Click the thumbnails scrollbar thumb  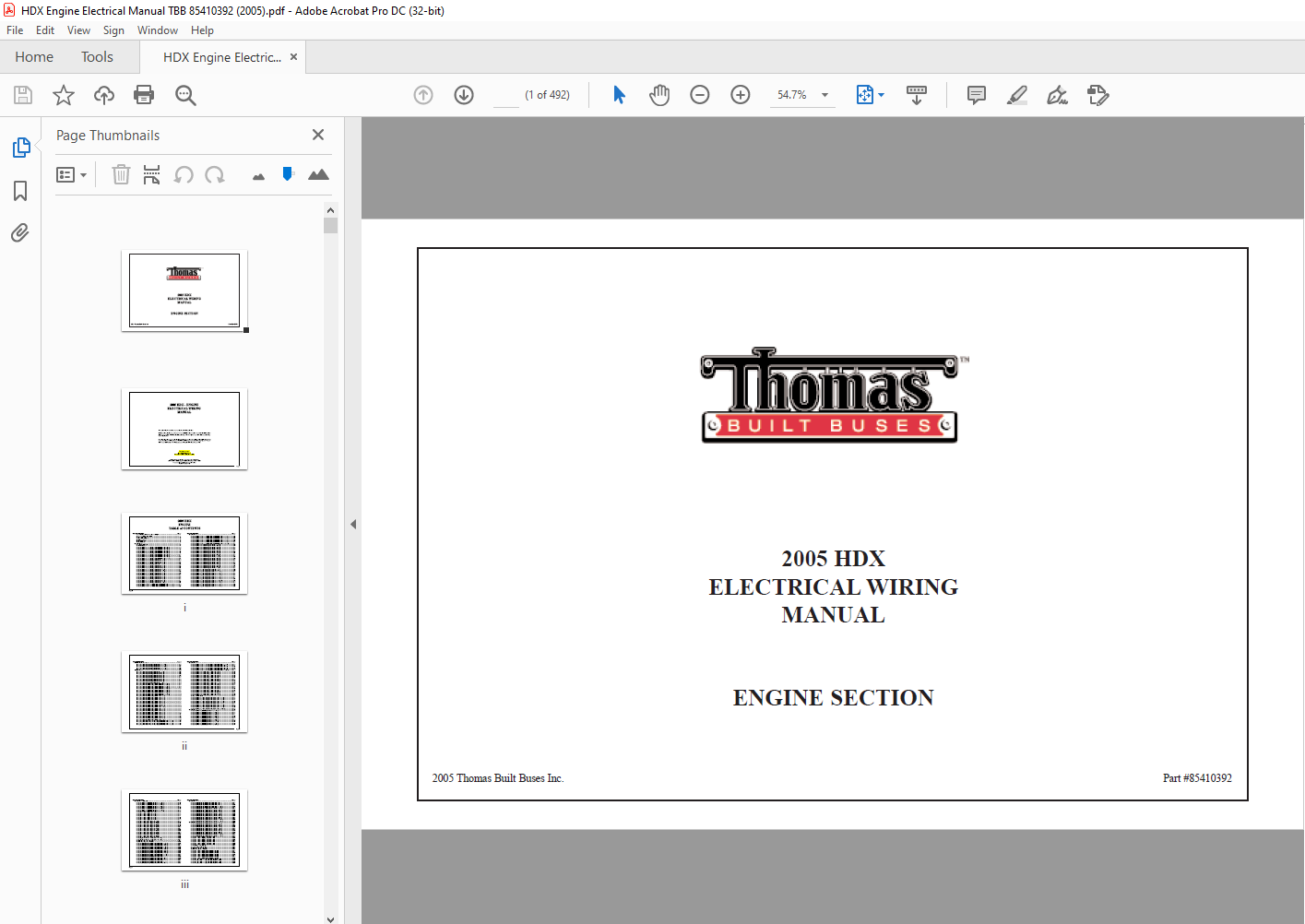click(x=330, y=226)
